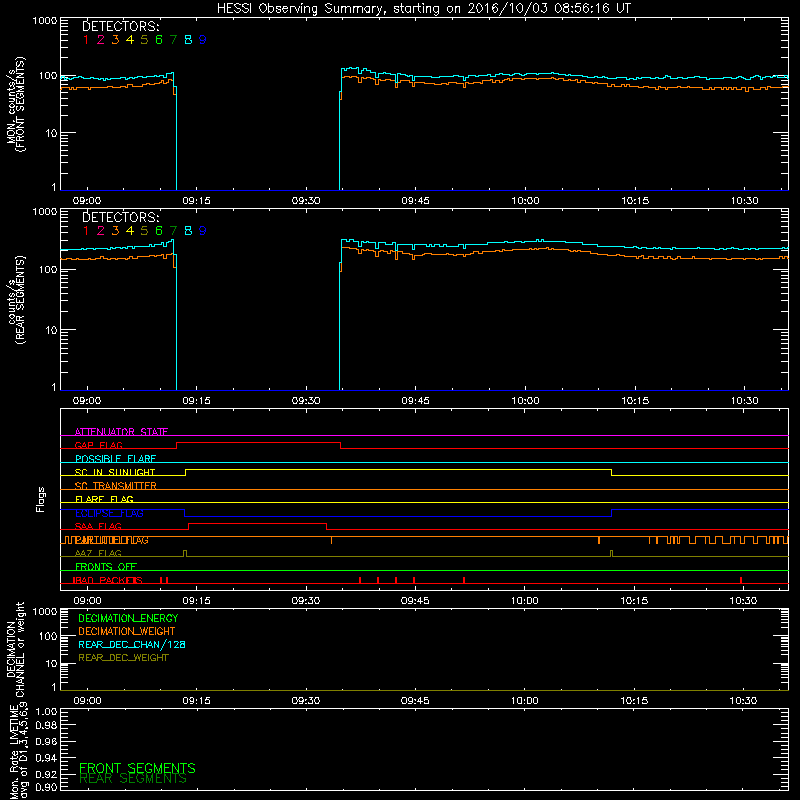800x800 pixels.
Task: Click the 10:30 tick in the rear segments plot
Action: [x=744, y=401]
